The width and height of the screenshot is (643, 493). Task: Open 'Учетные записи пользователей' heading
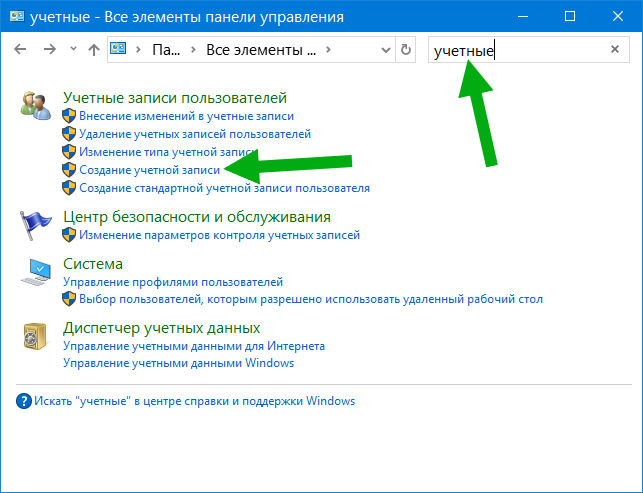click(175, 98)
